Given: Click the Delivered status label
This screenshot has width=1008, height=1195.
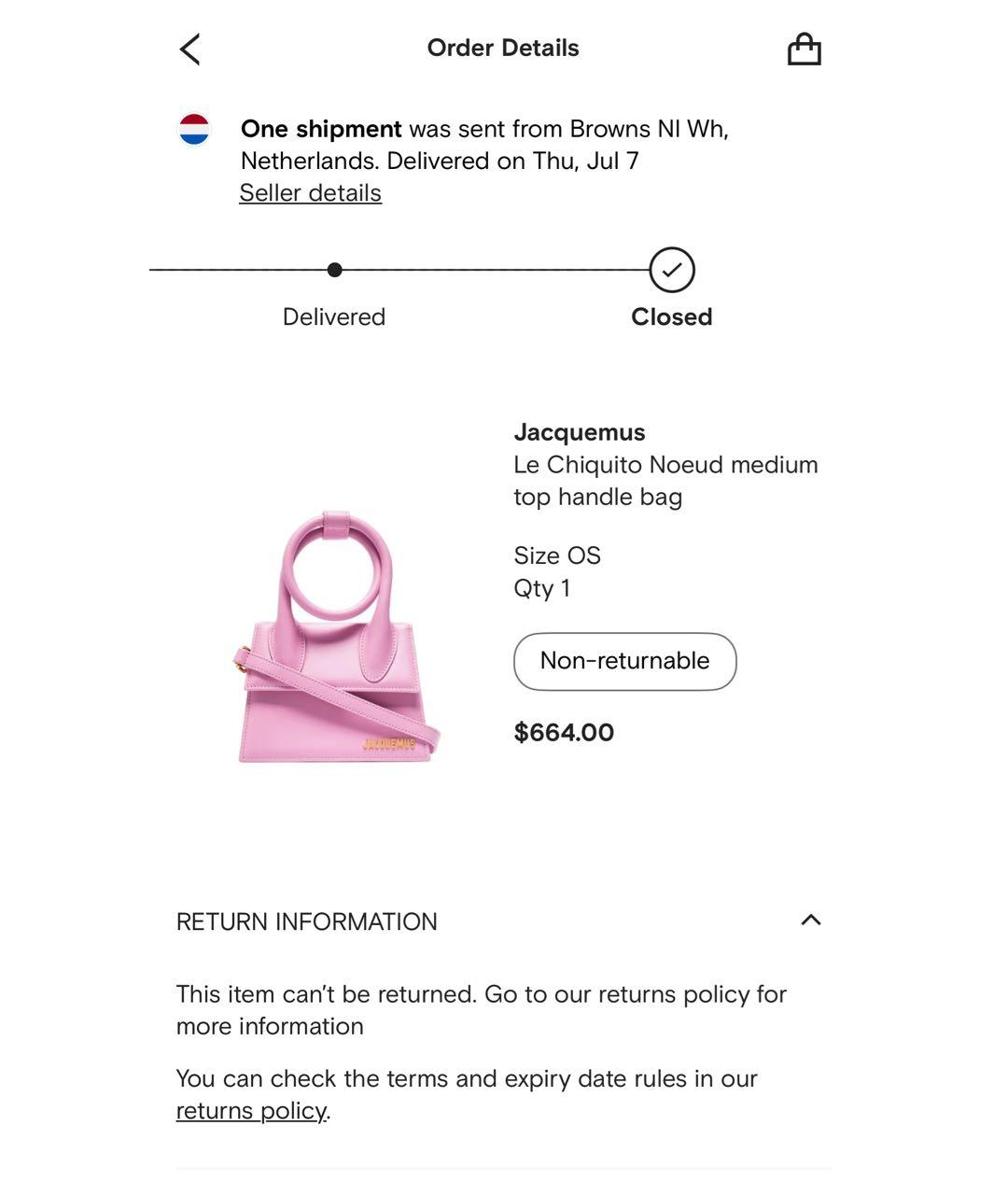Looking at the screenshot, I should [334, 317].
